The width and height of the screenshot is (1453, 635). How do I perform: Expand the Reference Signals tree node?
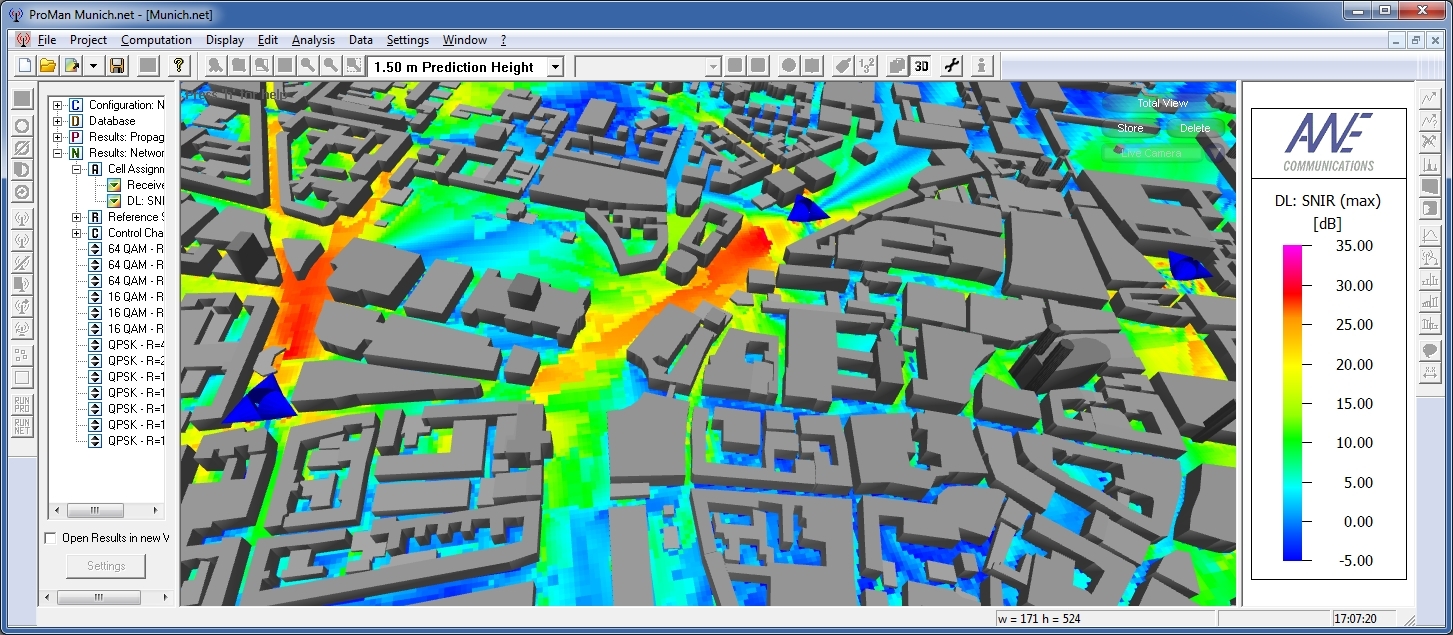(x=77, y=217)
